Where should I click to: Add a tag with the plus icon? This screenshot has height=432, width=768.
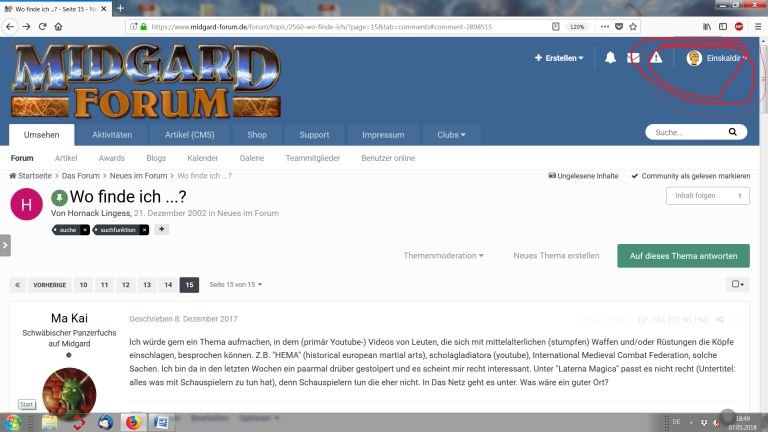tap(161, 230)
